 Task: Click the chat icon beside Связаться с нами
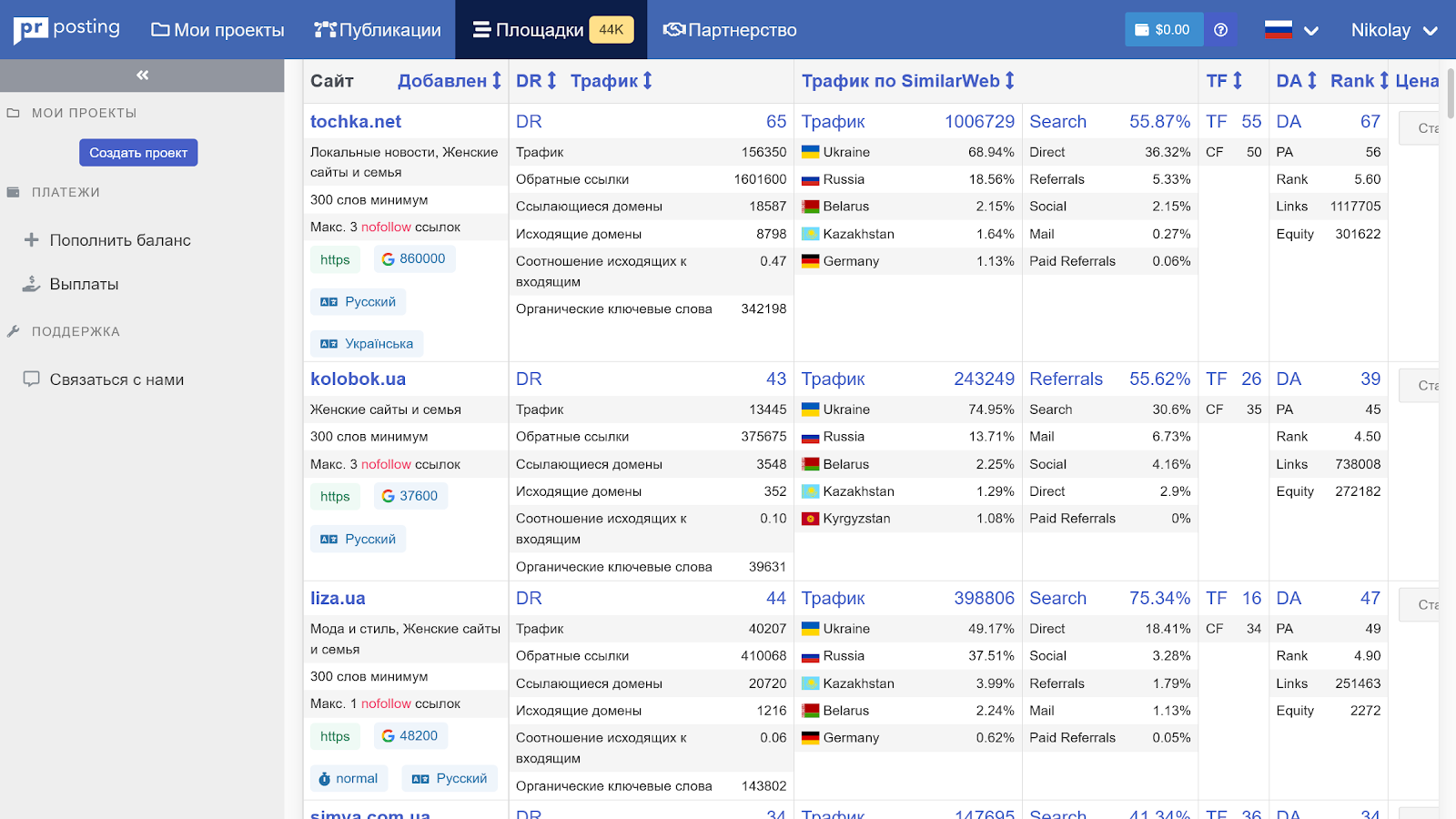[x=32, y=379]
